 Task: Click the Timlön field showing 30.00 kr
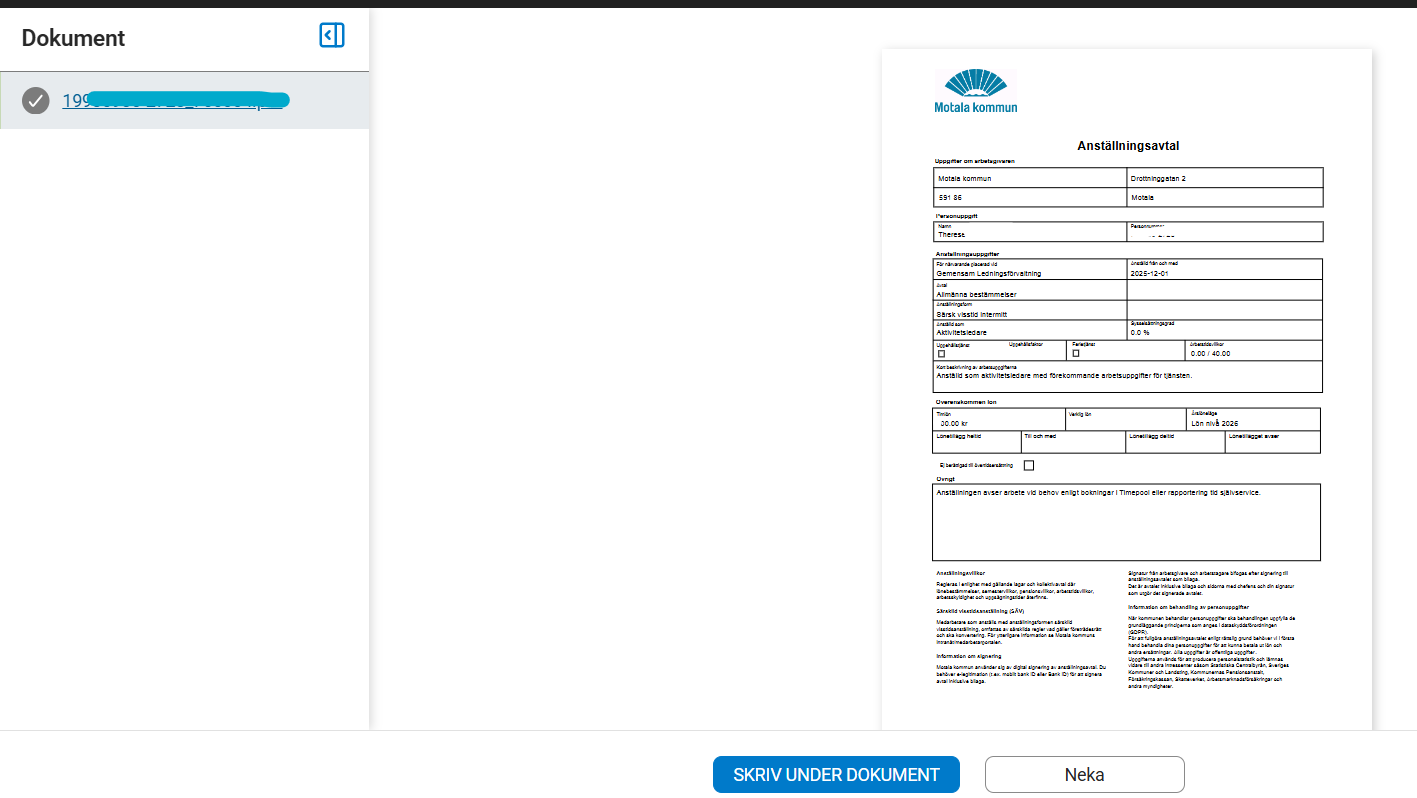(x=999, y=419)
